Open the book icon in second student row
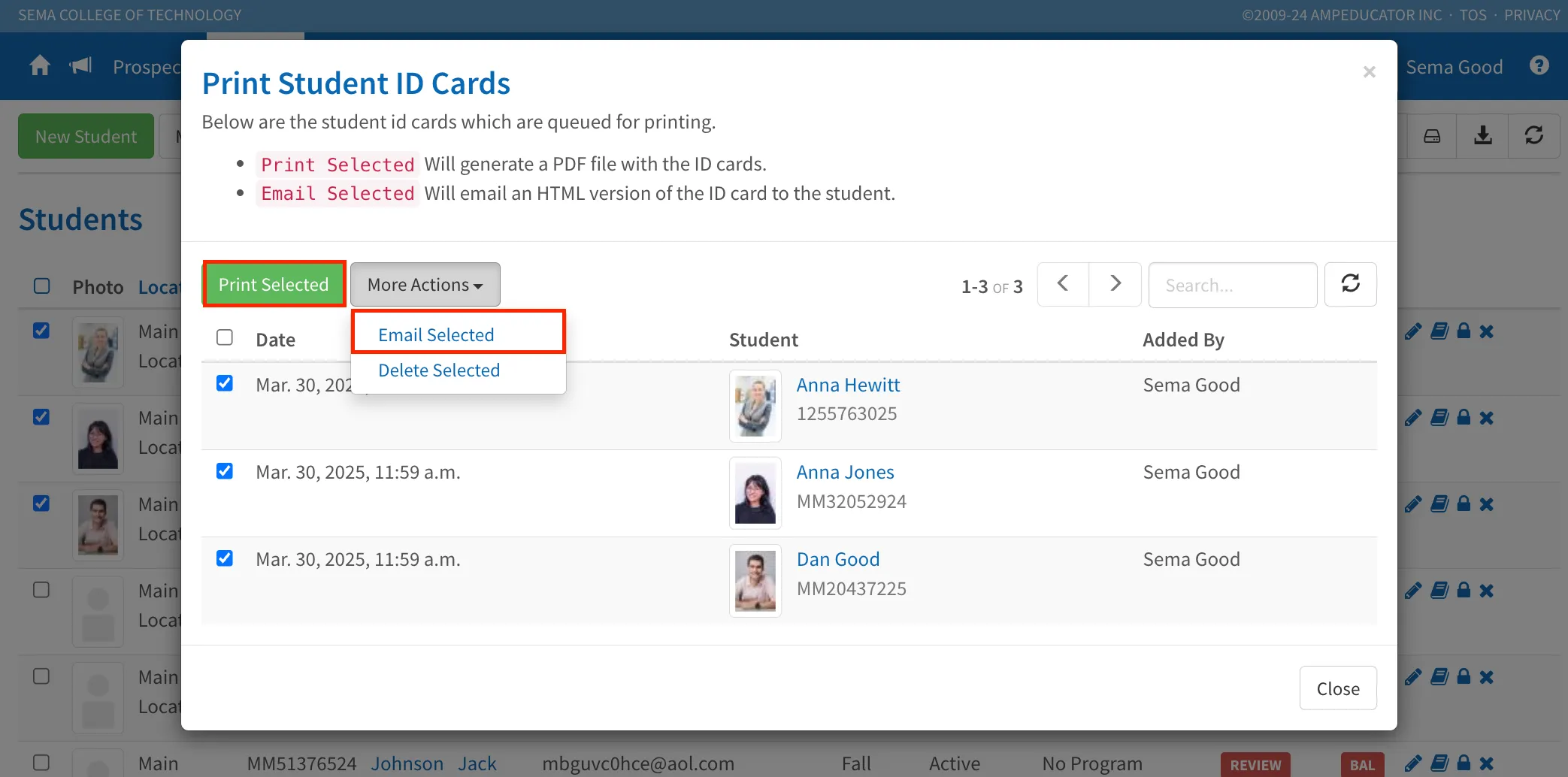Image resolution: width=1568 pixels, height=777 pixels. [x=1439, y=418]
